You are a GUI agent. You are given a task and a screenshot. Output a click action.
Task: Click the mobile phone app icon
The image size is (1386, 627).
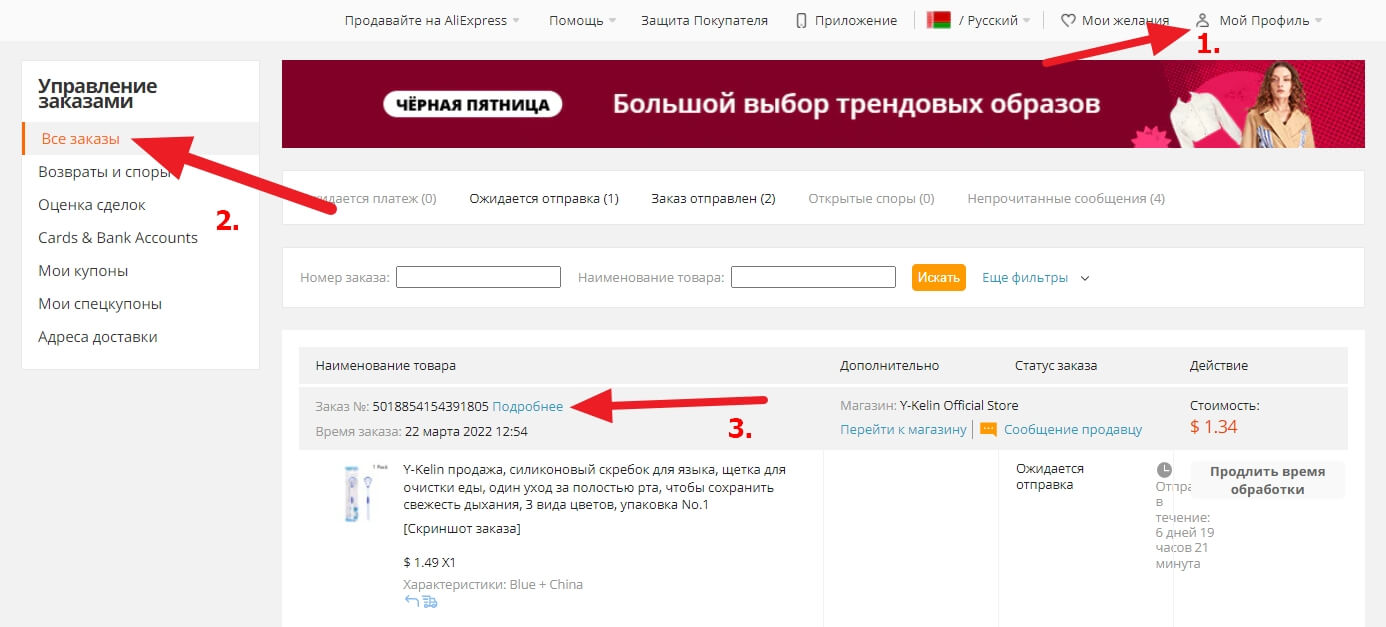[801, 20]
